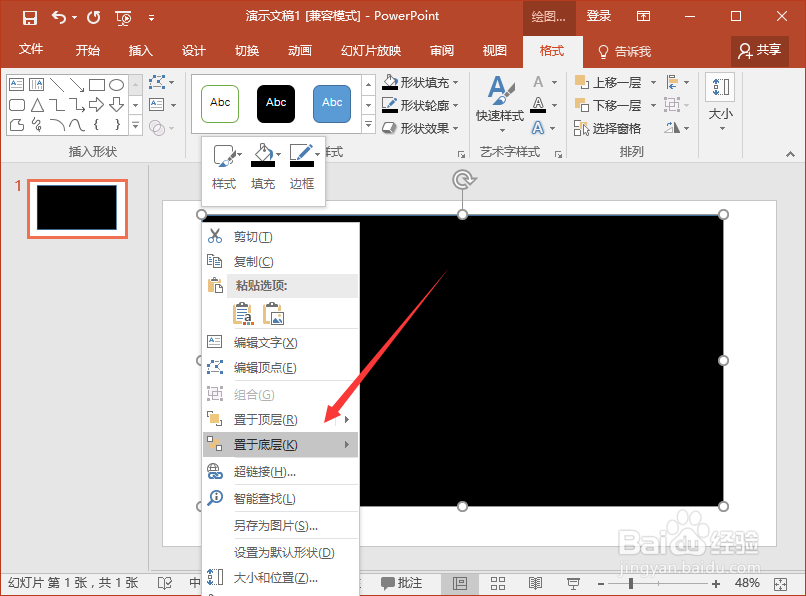This screenshot has width=806, height=596.
Task: Expand 置于顶层(R) submenu
Action: (x=281, y=420)
